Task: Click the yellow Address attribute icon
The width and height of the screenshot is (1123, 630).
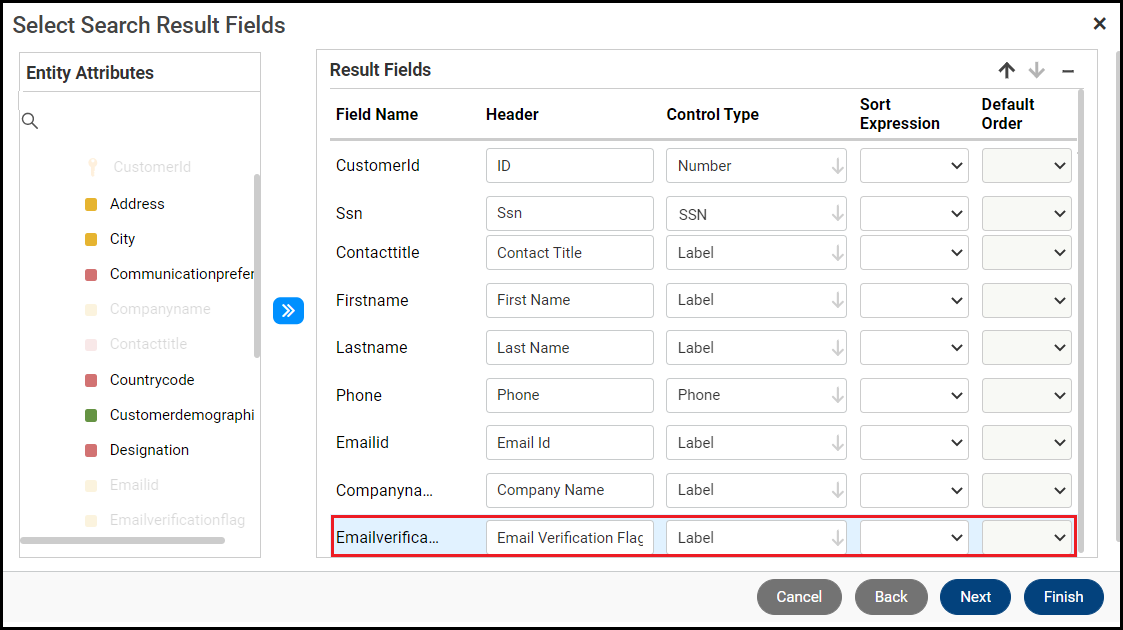Action: [91, 204]
